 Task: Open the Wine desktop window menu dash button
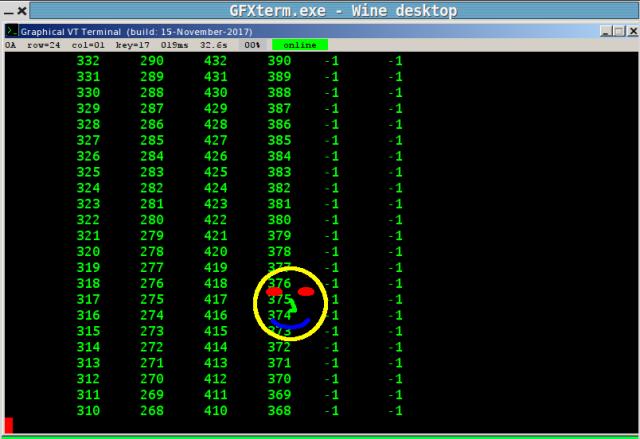[9, 11]
